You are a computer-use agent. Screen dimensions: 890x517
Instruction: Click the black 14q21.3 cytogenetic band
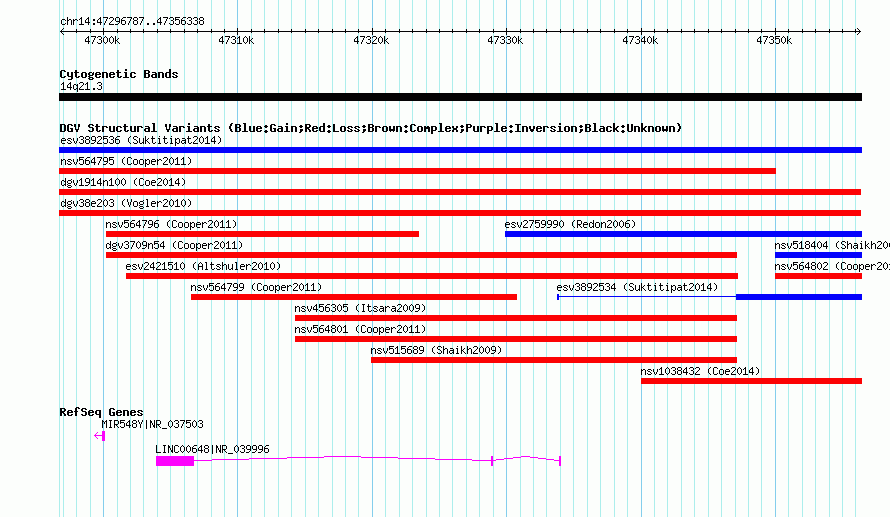click(460, 98)
